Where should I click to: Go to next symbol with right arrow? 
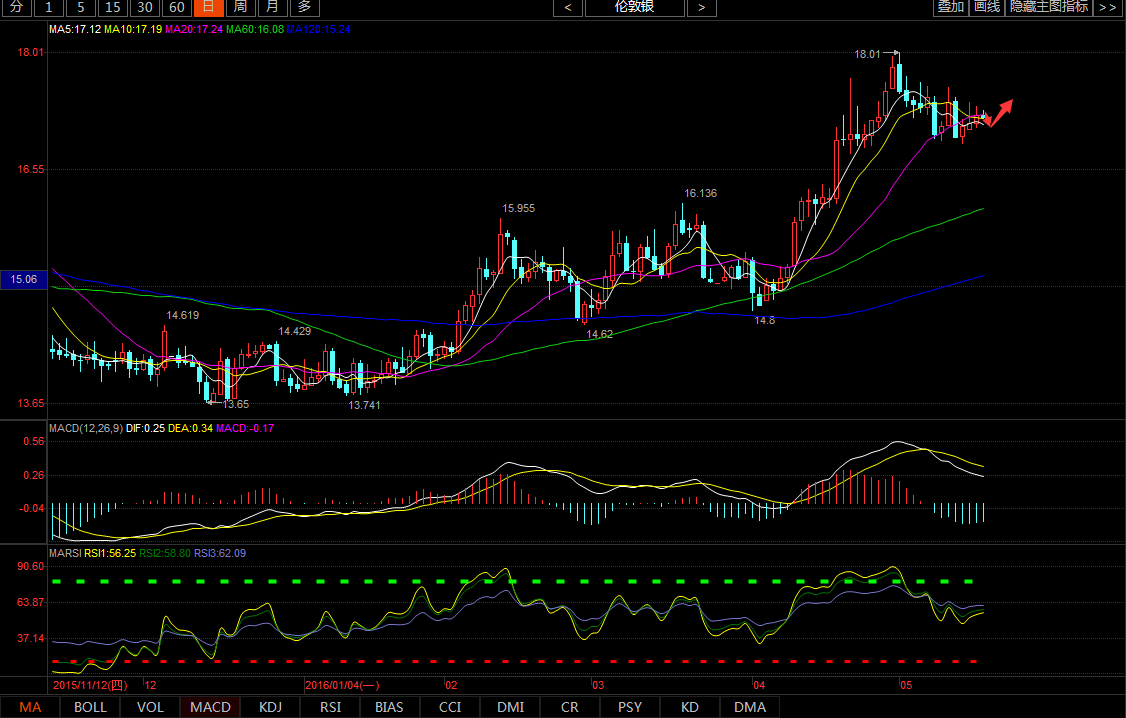[x=701, y=8]
